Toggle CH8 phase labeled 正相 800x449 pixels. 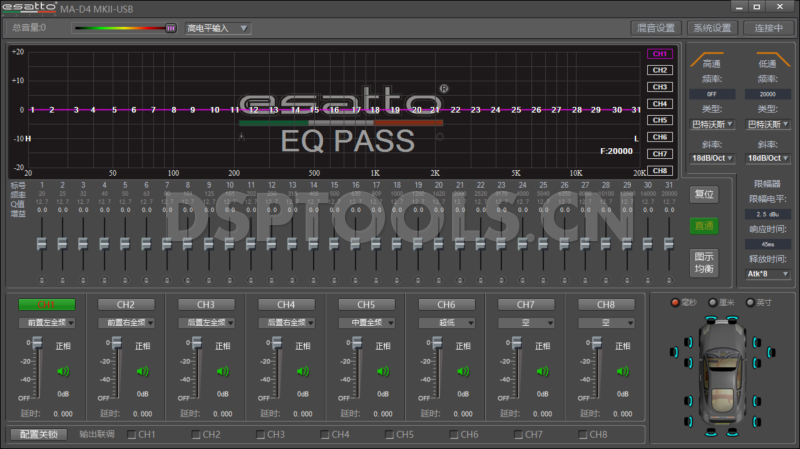(622, 346)
